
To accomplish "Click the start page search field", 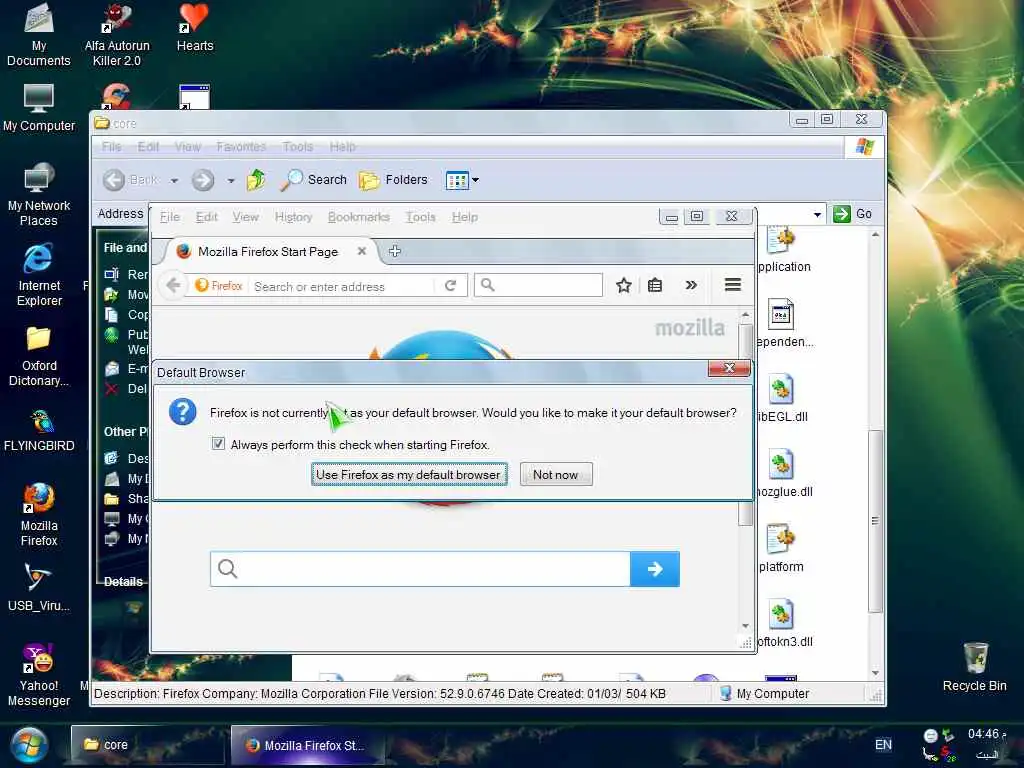I will pyautogui.click(x=420, y=569).
